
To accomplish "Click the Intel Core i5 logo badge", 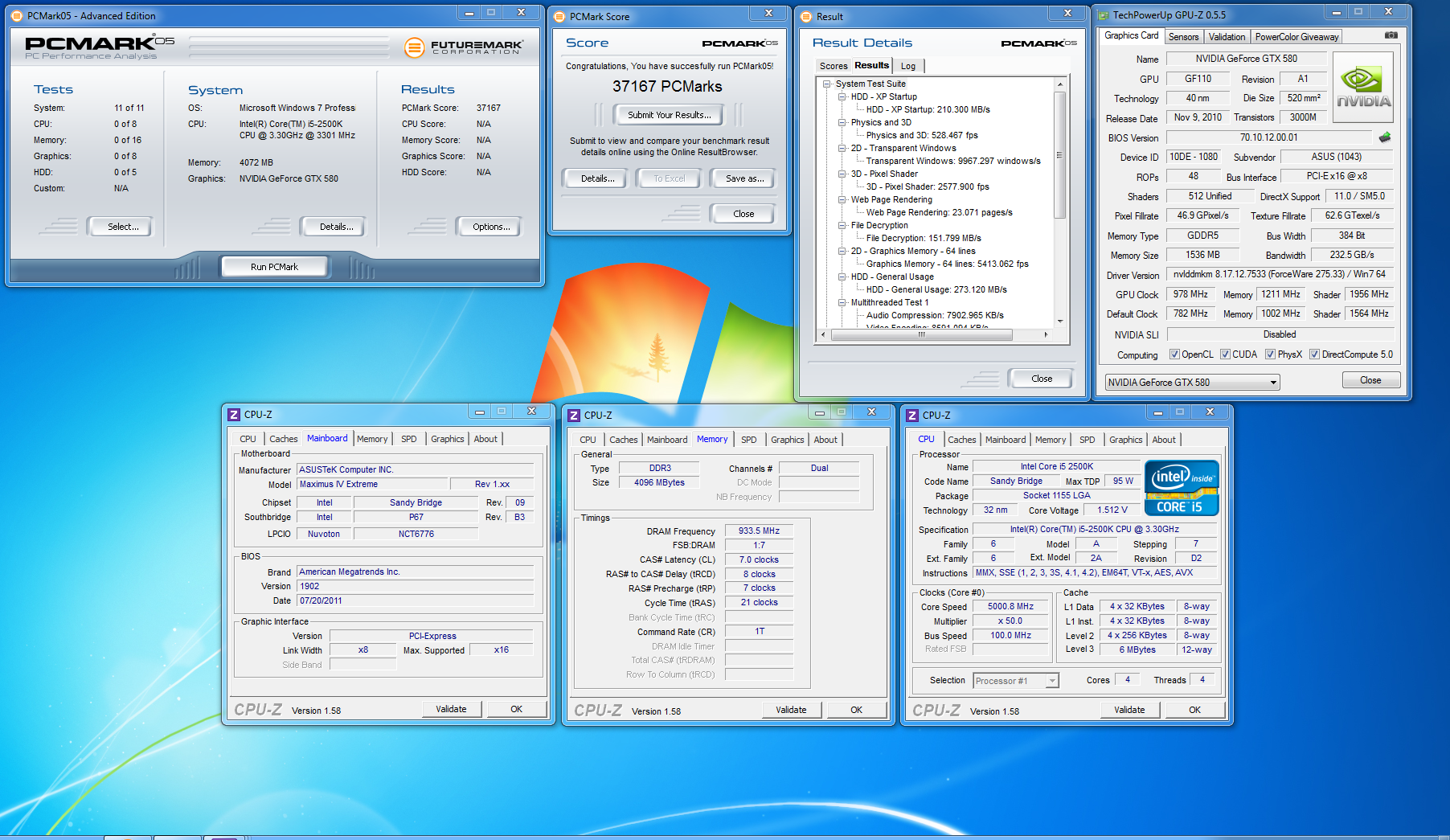I will tap(1182, 488).
